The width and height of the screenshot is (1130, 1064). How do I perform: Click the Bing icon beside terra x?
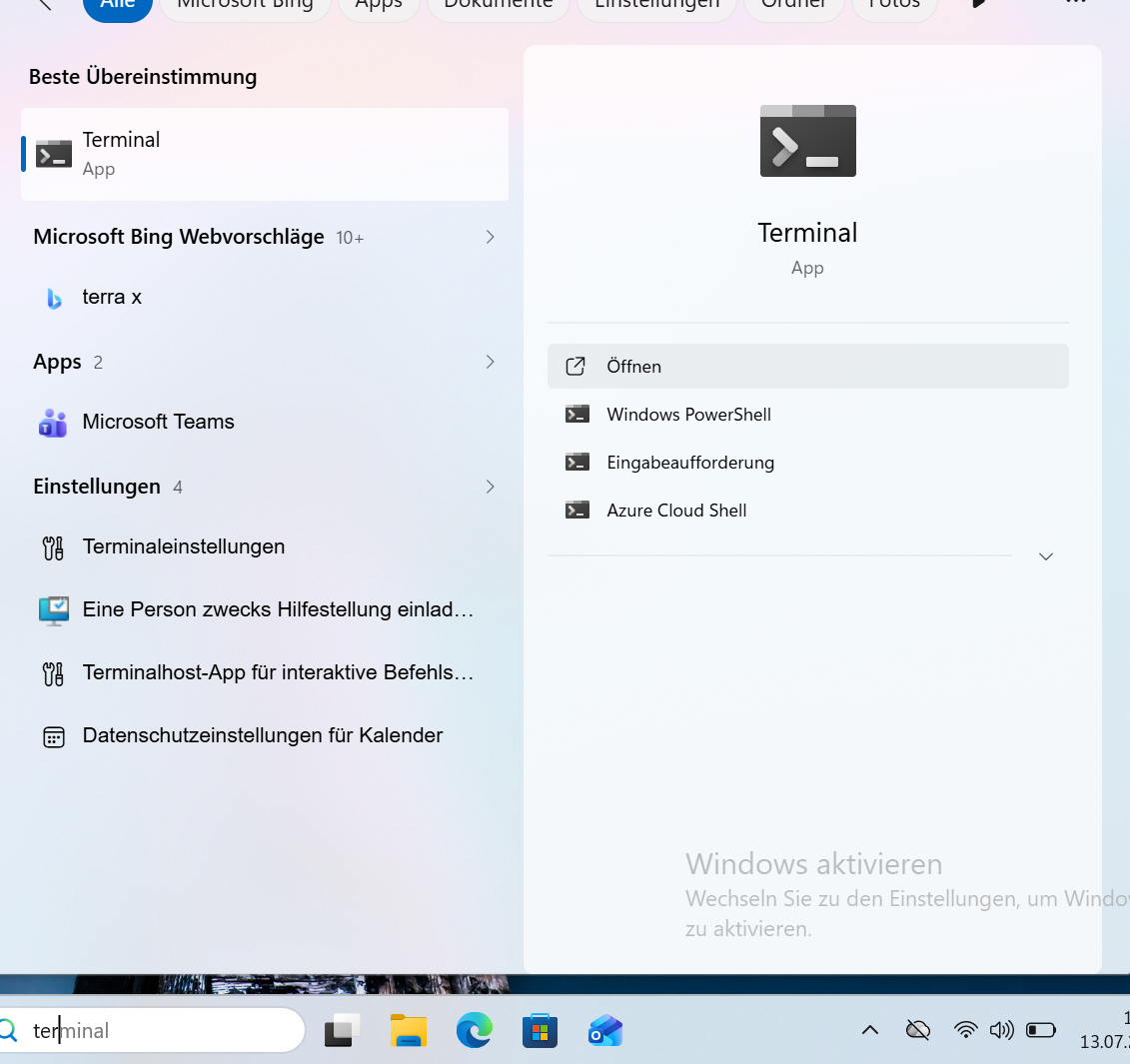54,298
